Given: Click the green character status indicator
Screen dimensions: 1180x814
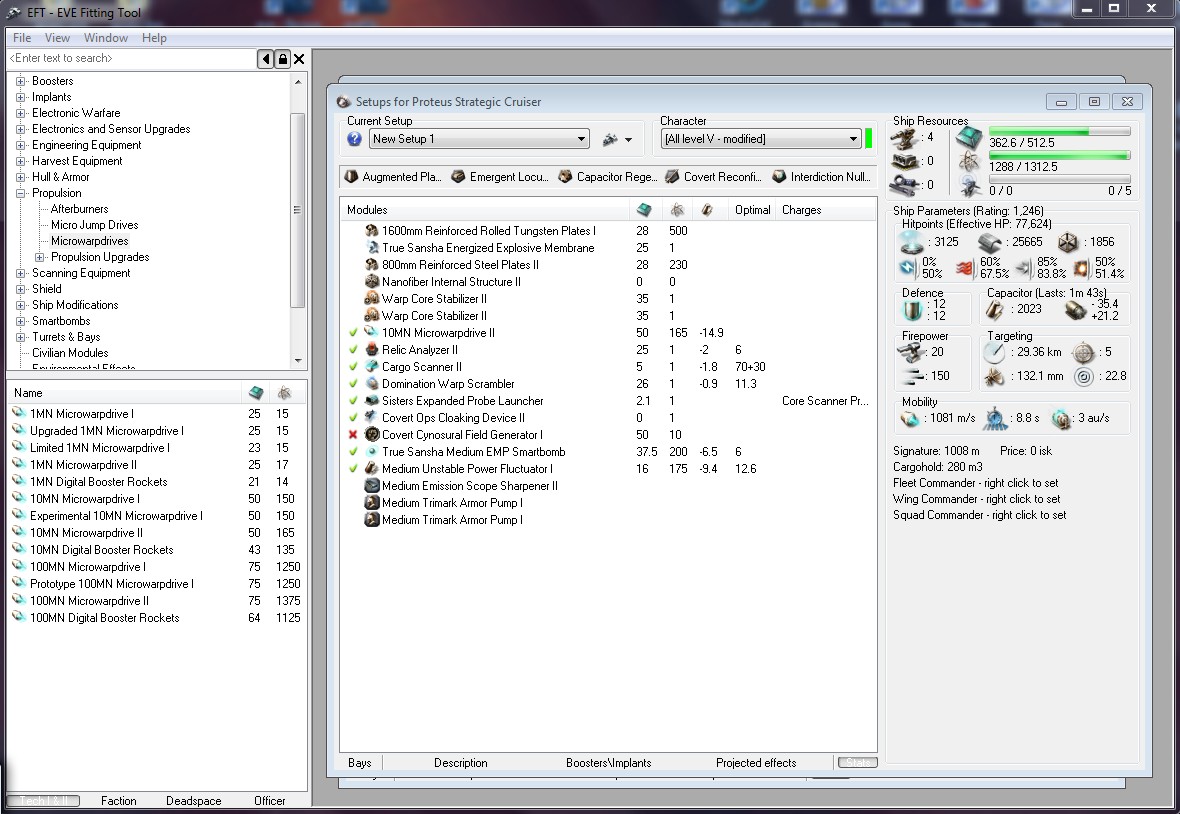Looking at the screenshot, I should tap(868, 138).
